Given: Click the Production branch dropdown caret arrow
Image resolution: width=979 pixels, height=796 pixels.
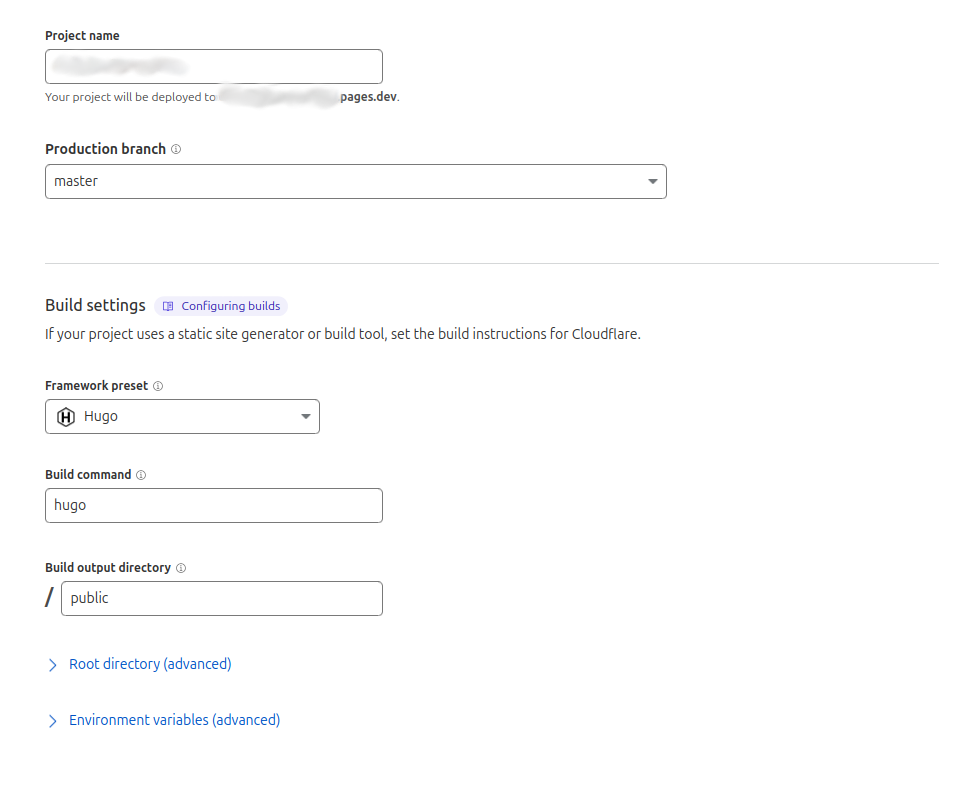Looking at the screenshot, I should coord(652,182).
